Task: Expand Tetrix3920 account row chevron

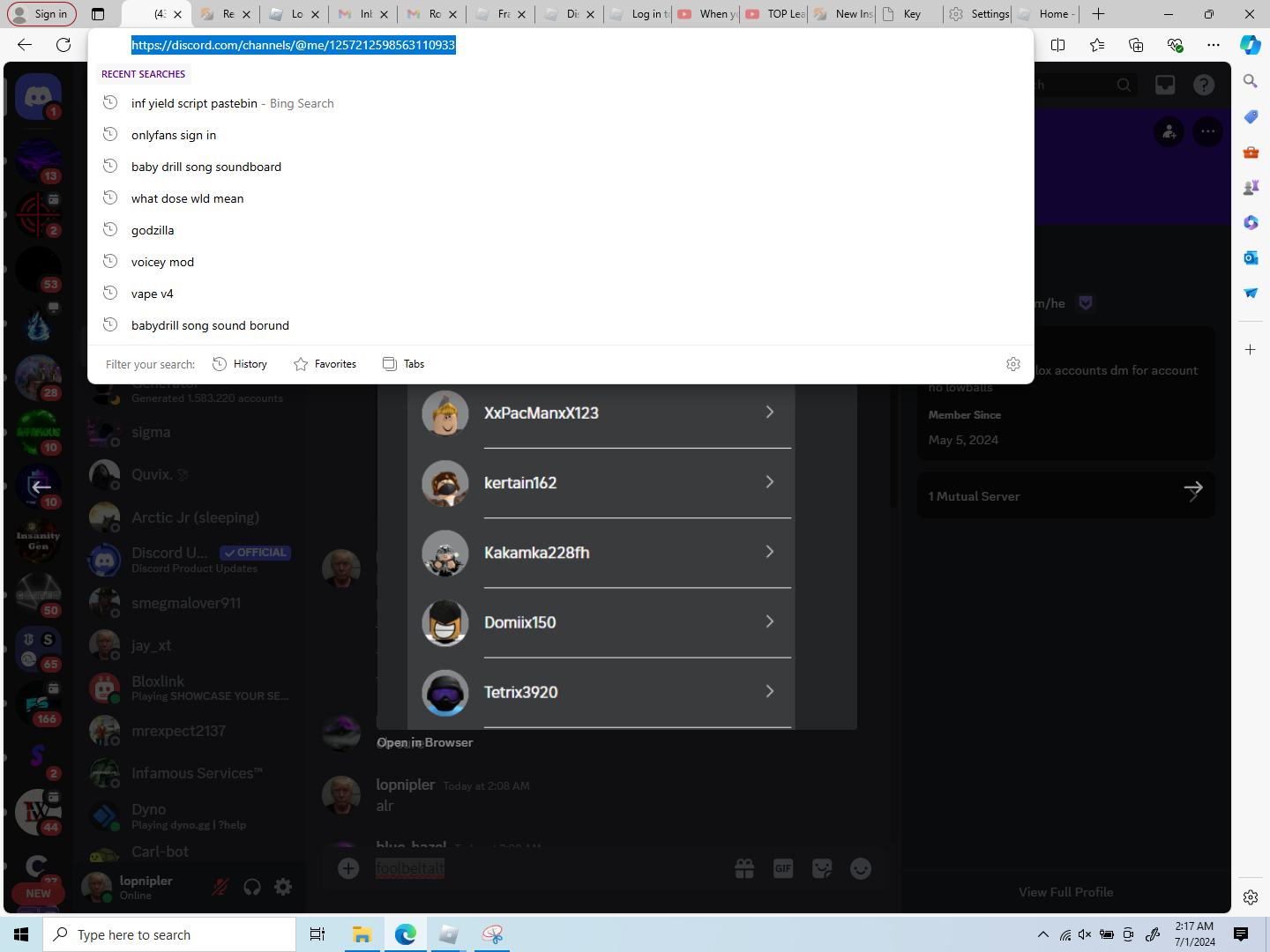Action: pos(770,691)
